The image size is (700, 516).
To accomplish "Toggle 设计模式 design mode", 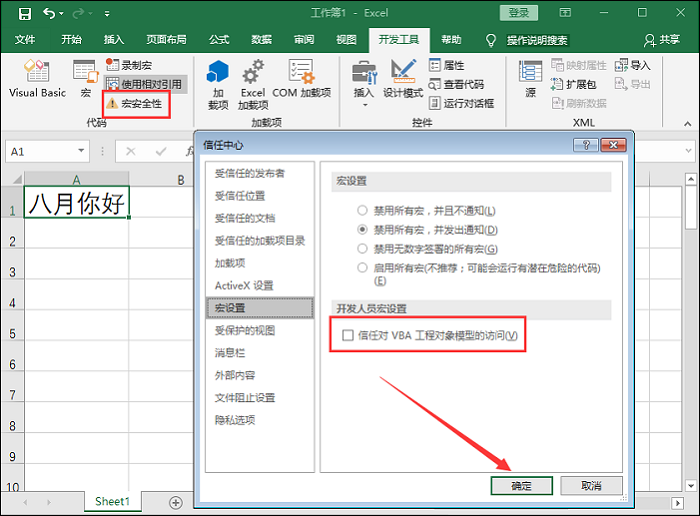I will point(403,79).
